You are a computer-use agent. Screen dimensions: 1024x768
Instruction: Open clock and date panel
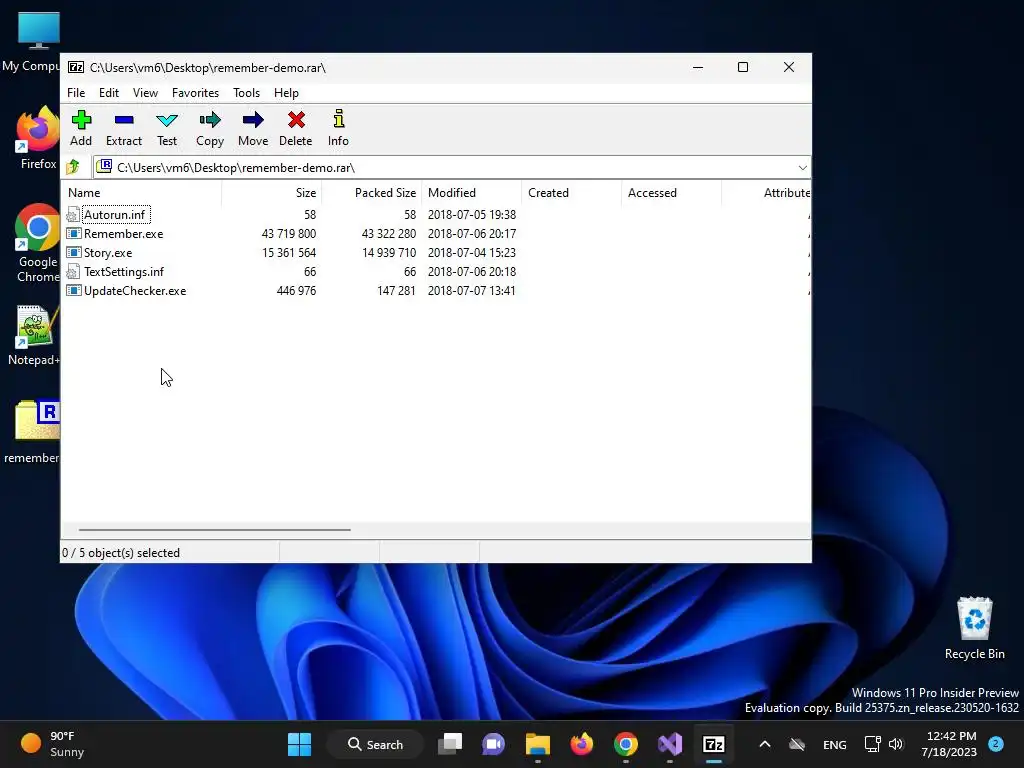949,744
